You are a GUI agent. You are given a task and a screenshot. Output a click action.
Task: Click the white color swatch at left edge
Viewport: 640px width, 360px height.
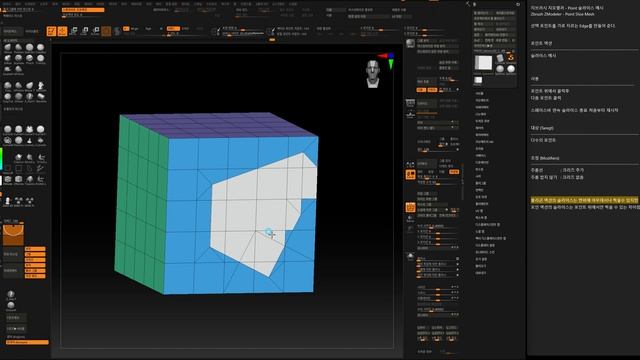pyautogui.click(x=1, y=180)
